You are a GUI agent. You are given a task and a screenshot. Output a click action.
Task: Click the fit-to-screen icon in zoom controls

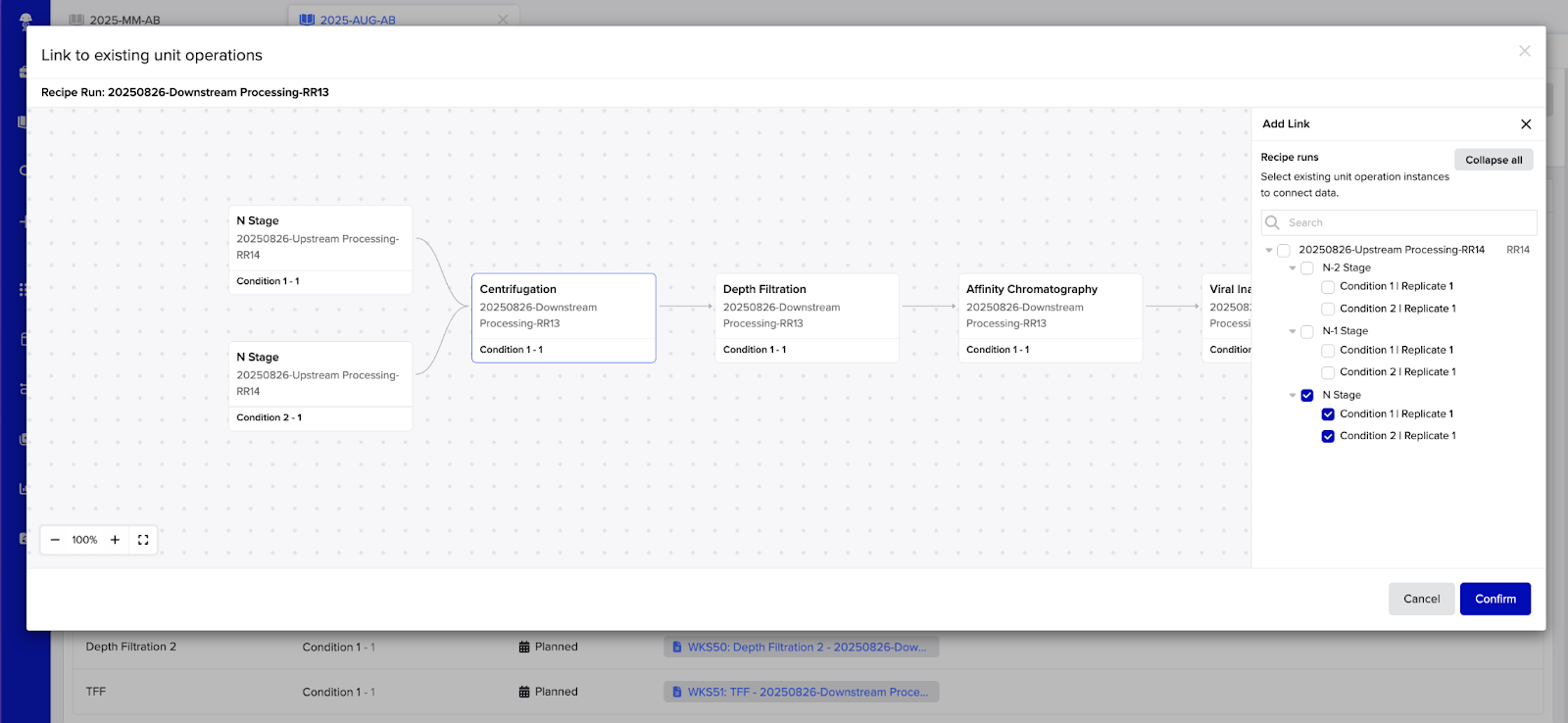[143, 540]
